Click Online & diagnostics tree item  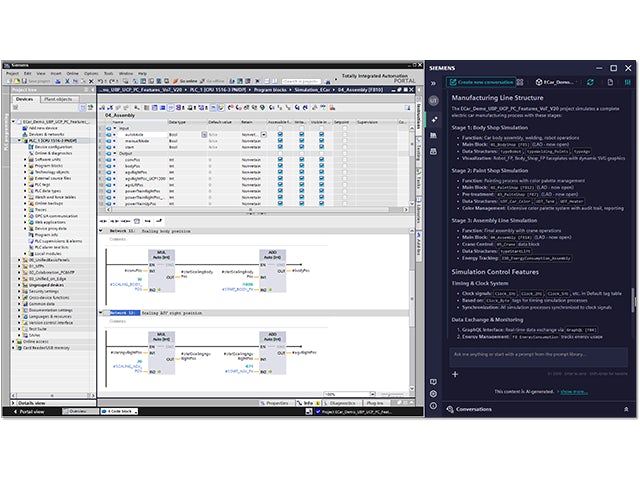pos(51,153)
